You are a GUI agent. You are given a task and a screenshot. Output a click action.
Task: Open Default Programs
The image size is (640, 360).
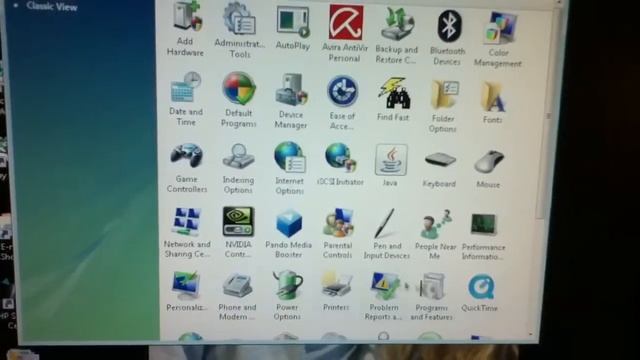coord(239,89)
